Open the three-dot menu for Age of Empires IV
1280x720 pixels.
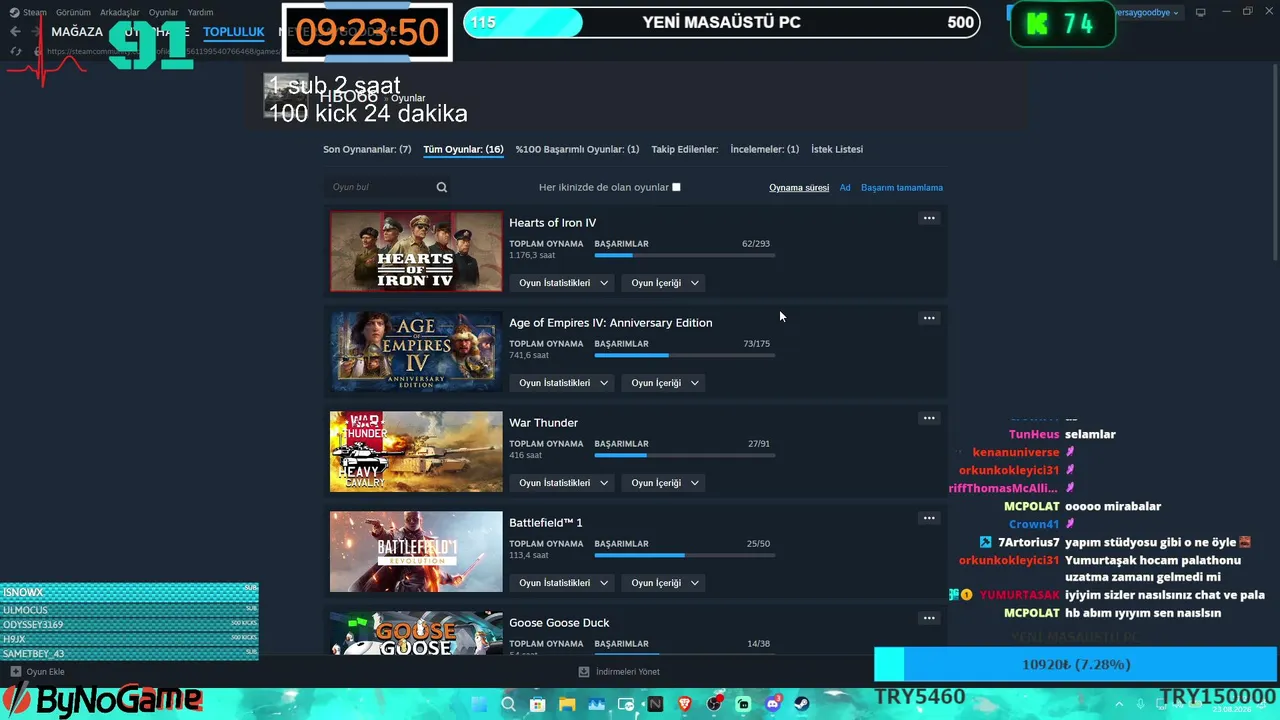[929, 318]
